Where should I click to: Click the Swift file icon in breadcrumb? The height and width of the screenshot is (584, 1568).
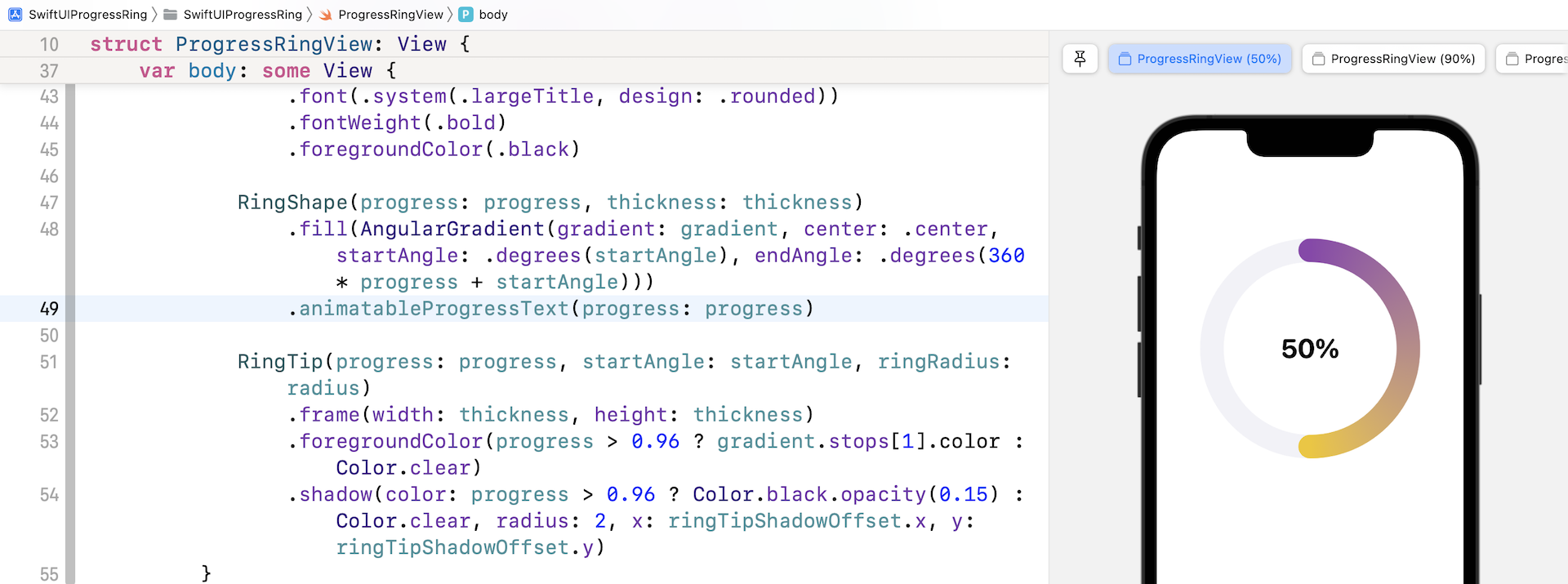point(326,15)
